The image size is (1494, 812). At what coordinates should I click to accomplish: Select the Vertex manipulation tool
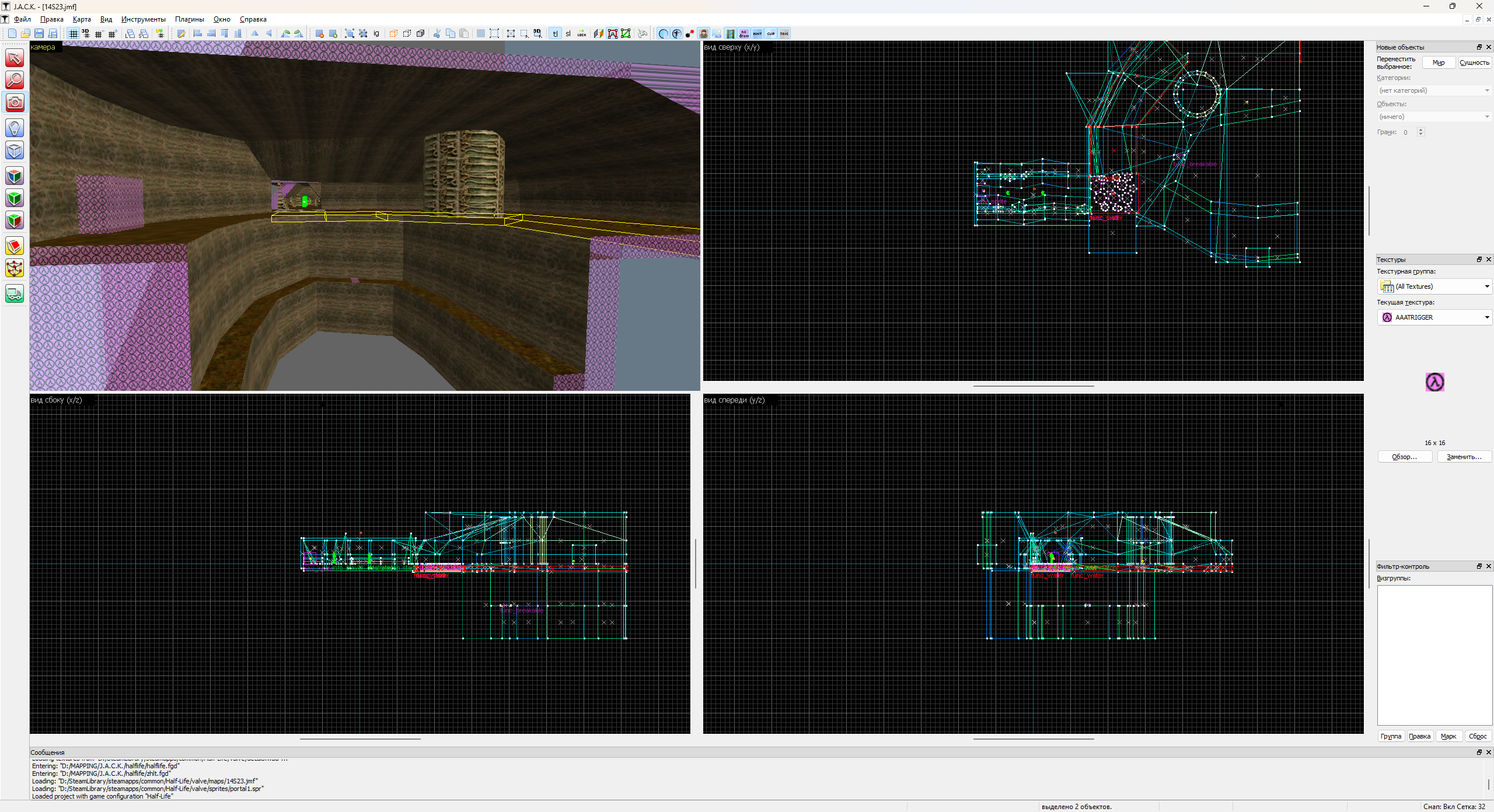pos(15,269)
